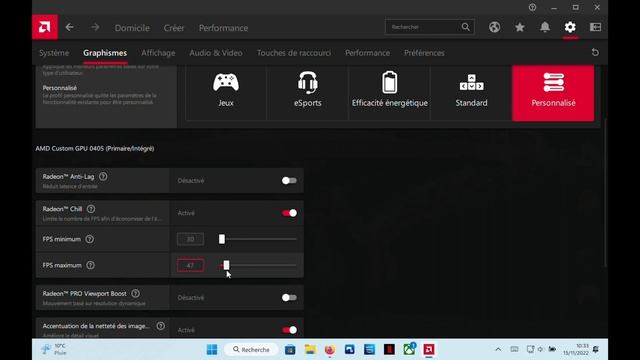640x360 pixels.
Task: Select the Standard graphics profile
Action: [x=471, y=93]
